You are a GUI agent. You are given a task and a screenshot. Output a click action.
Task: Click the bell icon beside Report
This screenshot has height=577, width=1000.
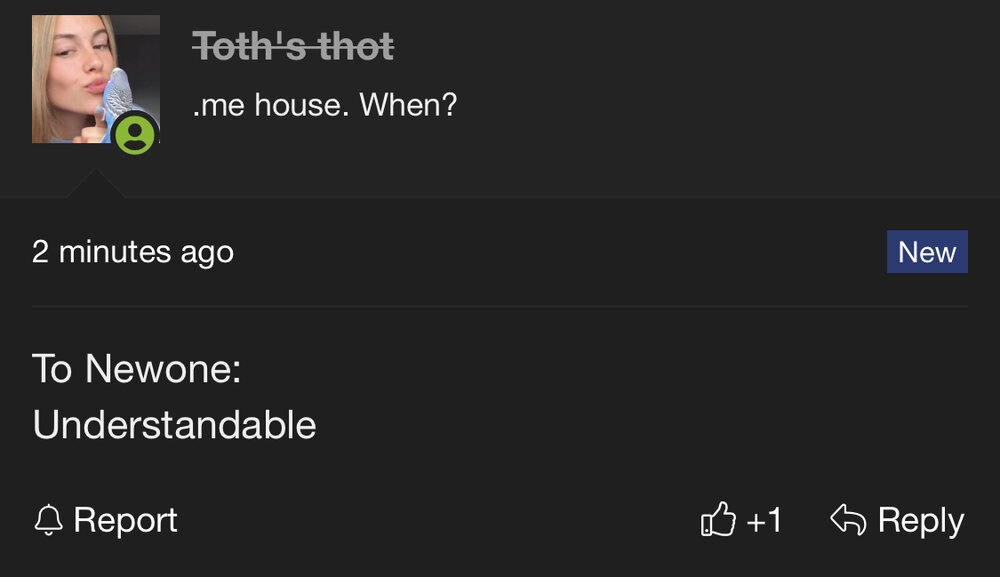pyautogui.click(x=48, y=520)
